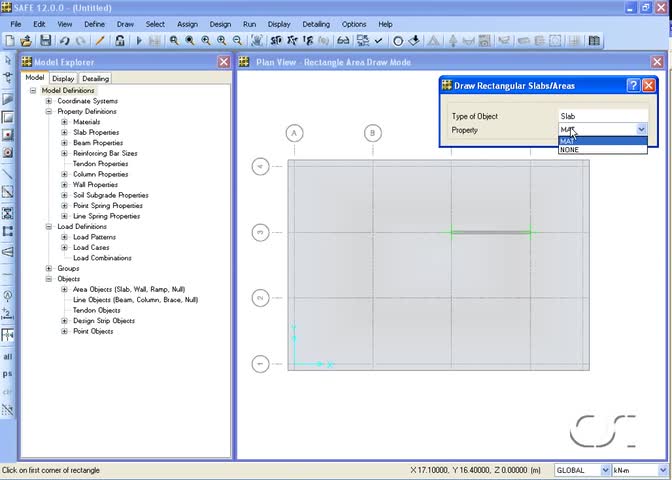Click the zoom in one step icon

coord(222,41)
